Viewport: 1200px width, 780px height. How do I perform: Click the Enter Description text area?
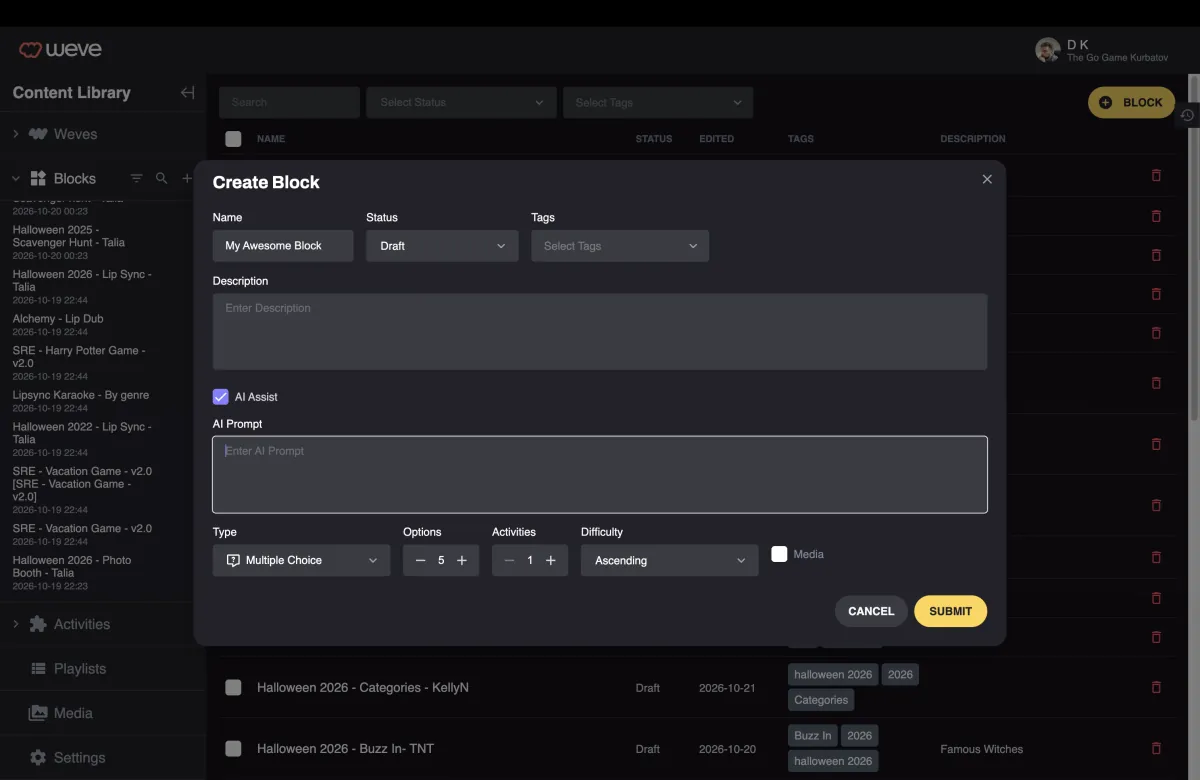pos(600,332)
